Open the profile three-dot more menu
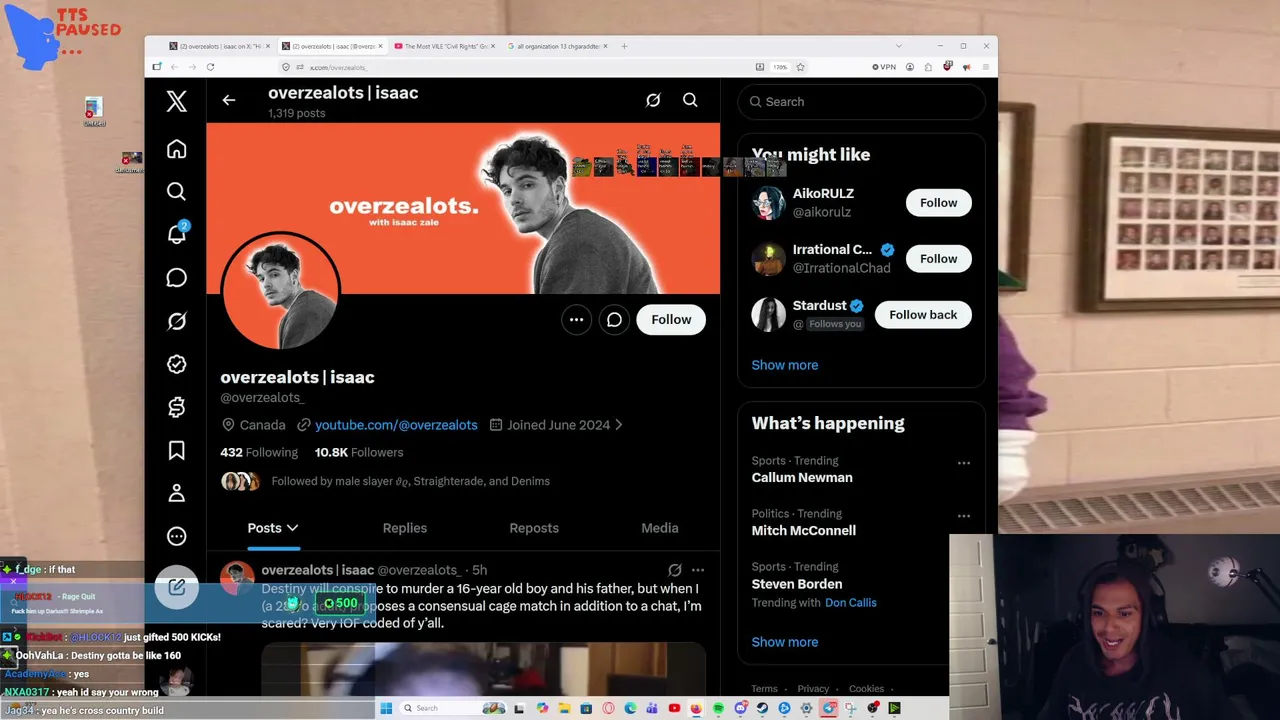Image resolution: width=1280 pixels, height=720 pixels. 576,320
